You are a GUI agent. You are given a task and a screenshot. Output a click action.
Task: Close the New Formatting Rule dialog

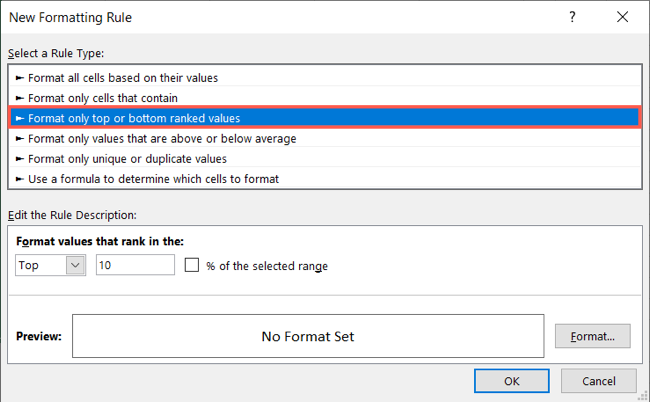(622, 18)
